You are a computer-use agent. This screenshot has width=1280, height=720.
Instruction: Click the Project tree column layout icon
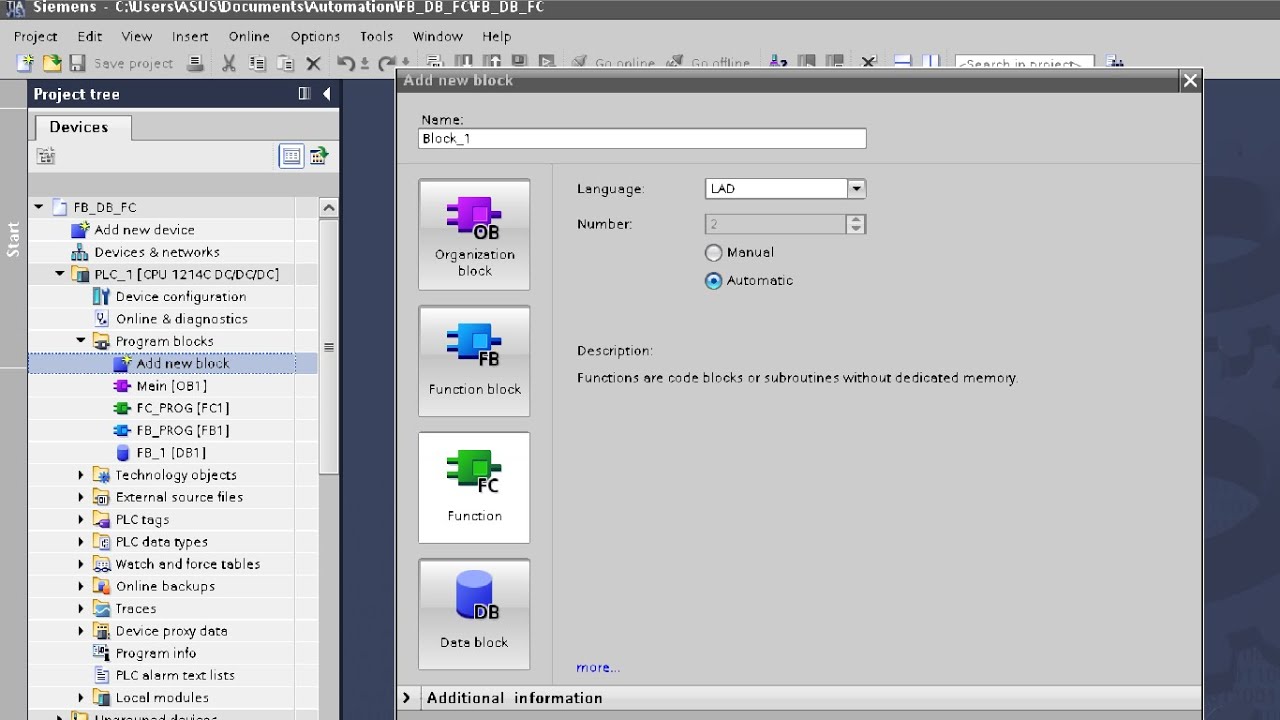[x=304, y=94]
